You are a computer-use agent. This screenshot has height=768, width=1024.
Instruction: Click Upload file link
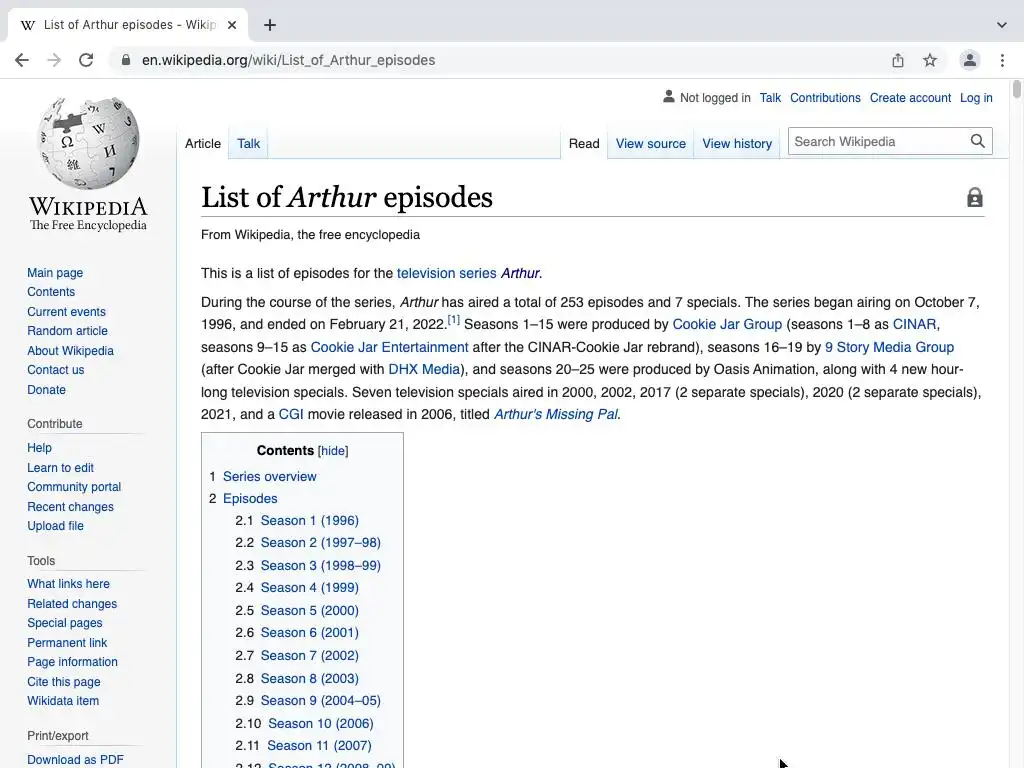[55, 526]
